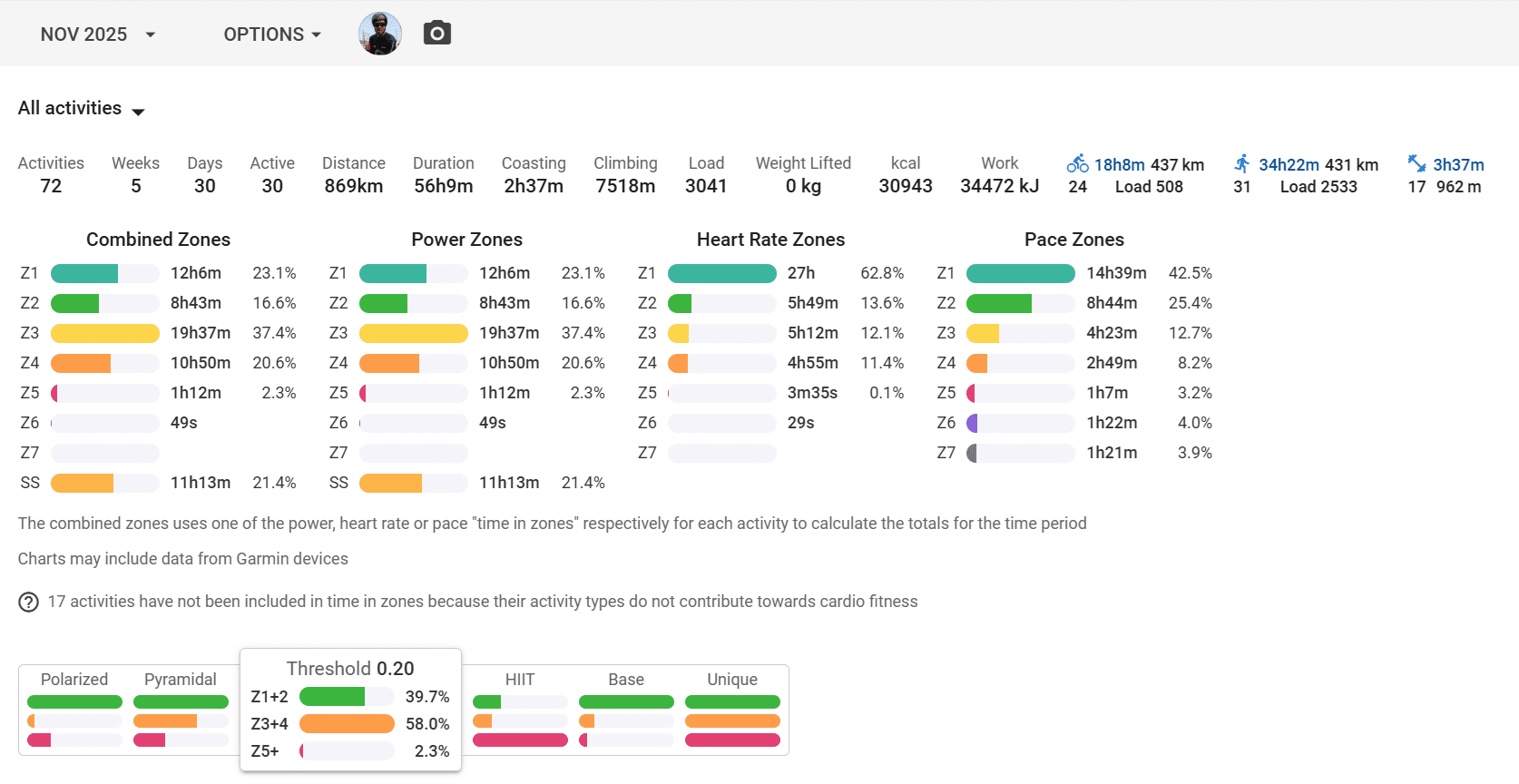Click the Heart Rate Zones Z1 teal bar
Viewport: 1519px width, 784px height.
click(722, 273)
